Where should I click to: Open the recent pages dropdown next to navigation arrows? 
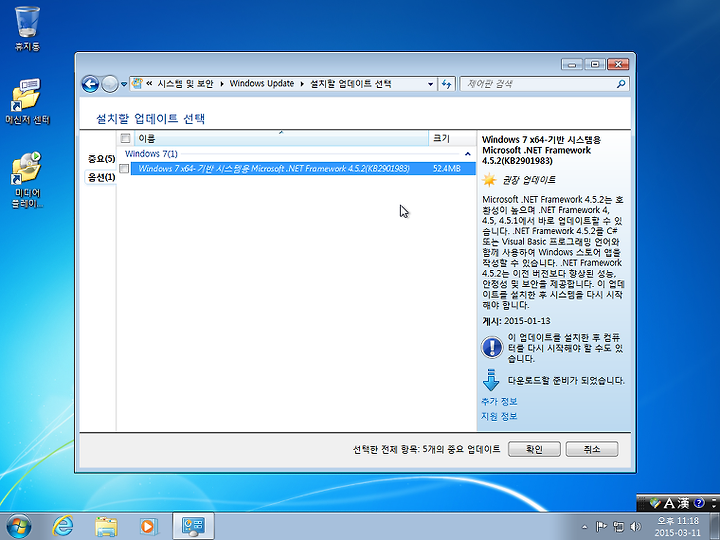124,84
